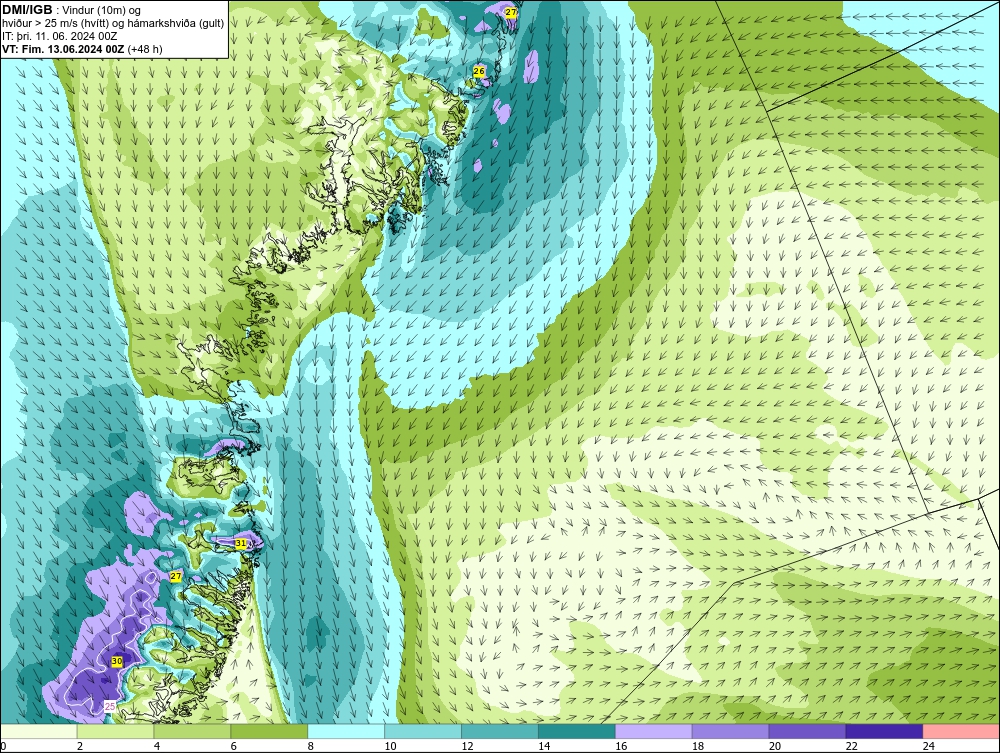
Task: Click the yellow 27 gust label at the map's top edge
Action: pos(511,12)
